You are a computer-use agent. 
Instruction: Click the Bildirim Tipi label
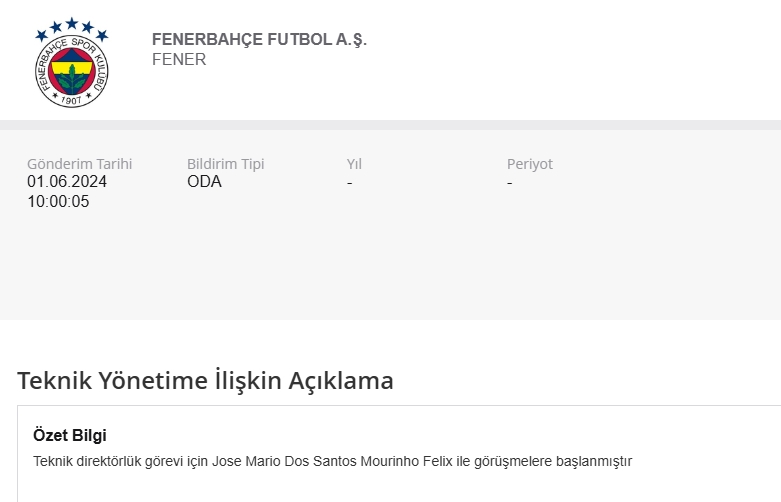tap(226, 164)
